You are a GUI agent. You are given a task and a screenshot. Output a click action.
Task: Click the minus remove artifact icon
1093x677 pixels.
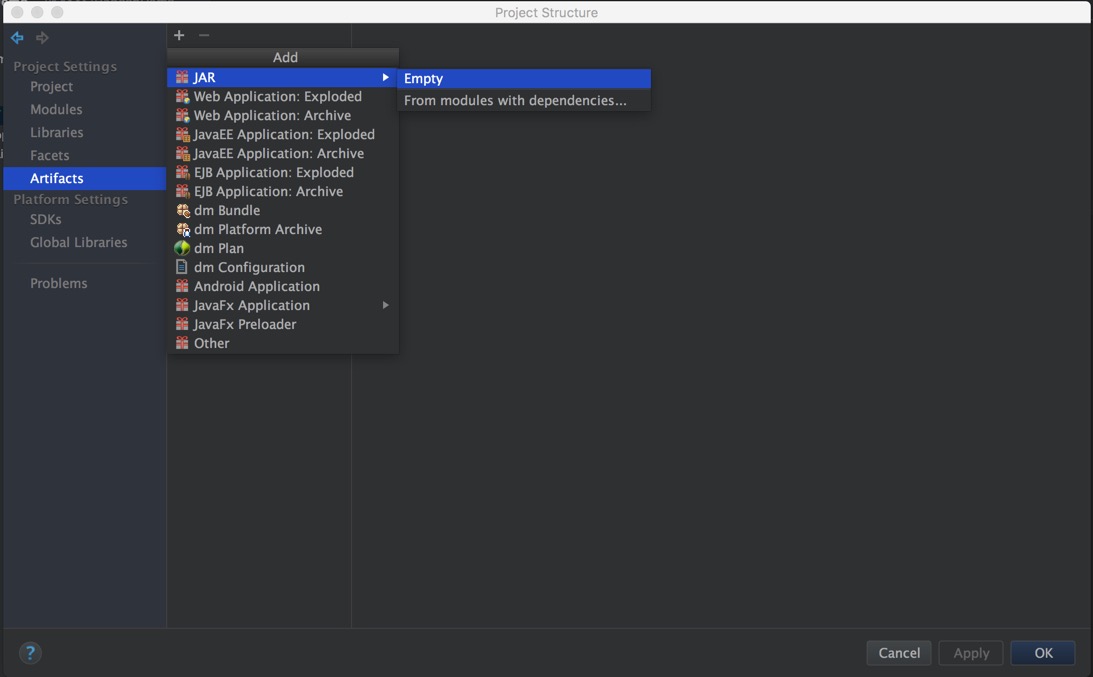[204, 35]
